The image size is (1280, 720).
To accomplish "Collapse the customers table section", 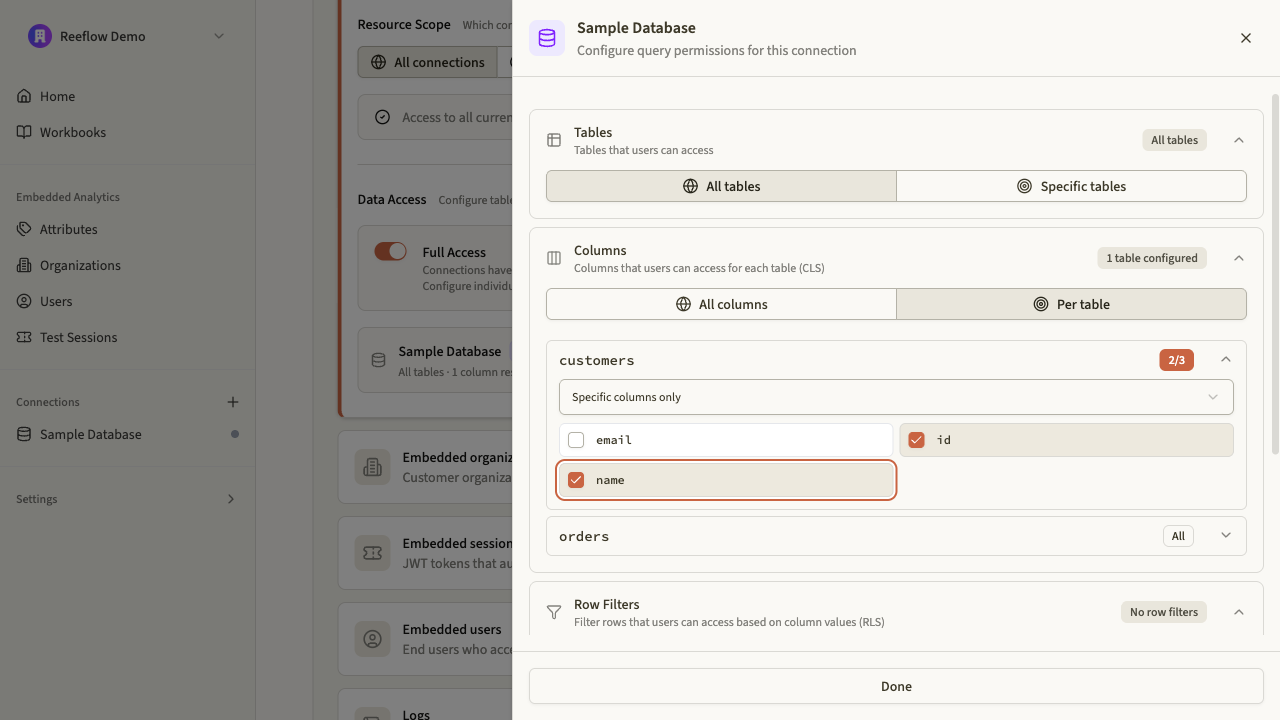I will [x=1226, y=360].
